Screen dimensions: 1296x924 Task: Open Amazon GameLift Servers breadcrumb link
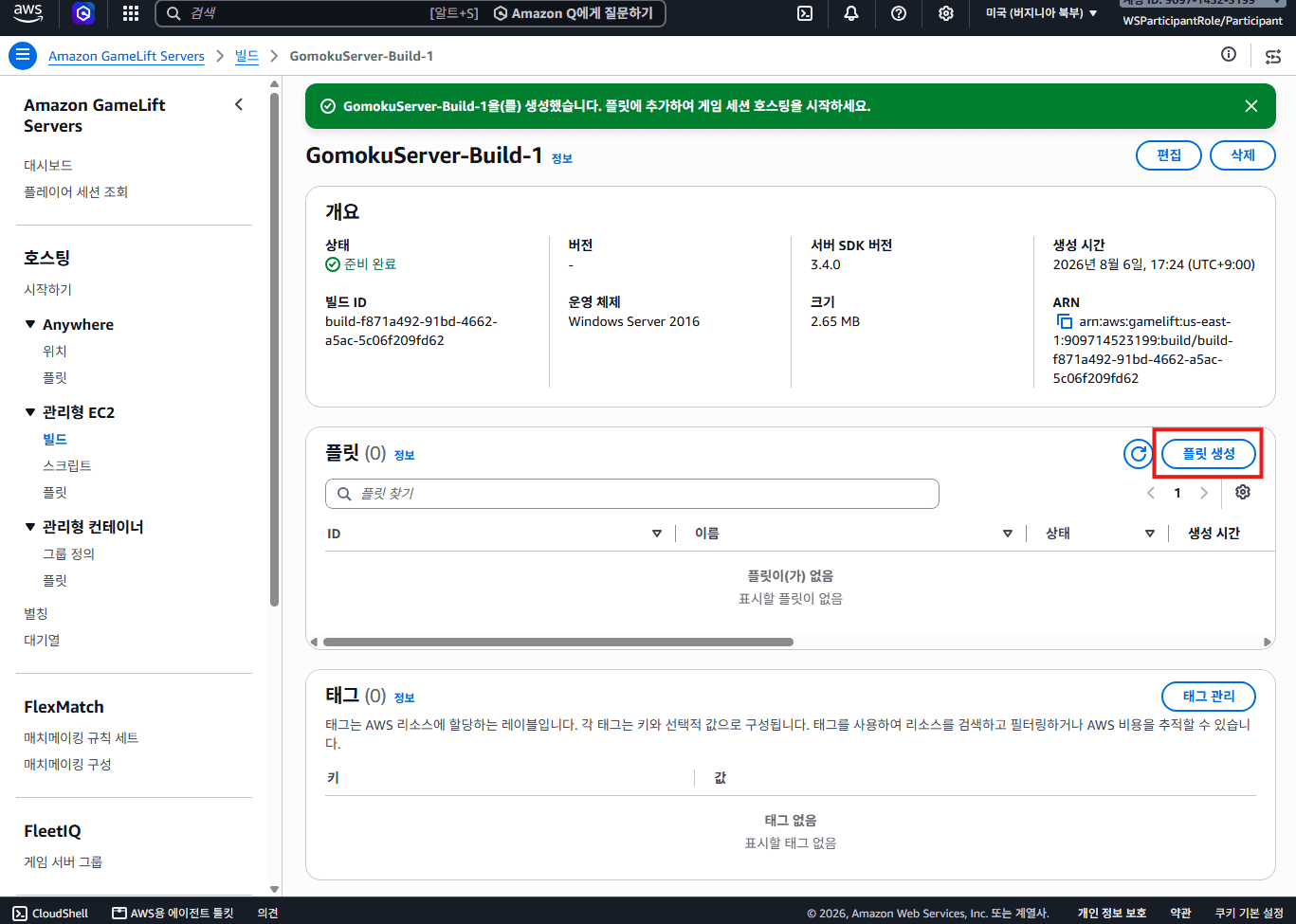point(126,56)
